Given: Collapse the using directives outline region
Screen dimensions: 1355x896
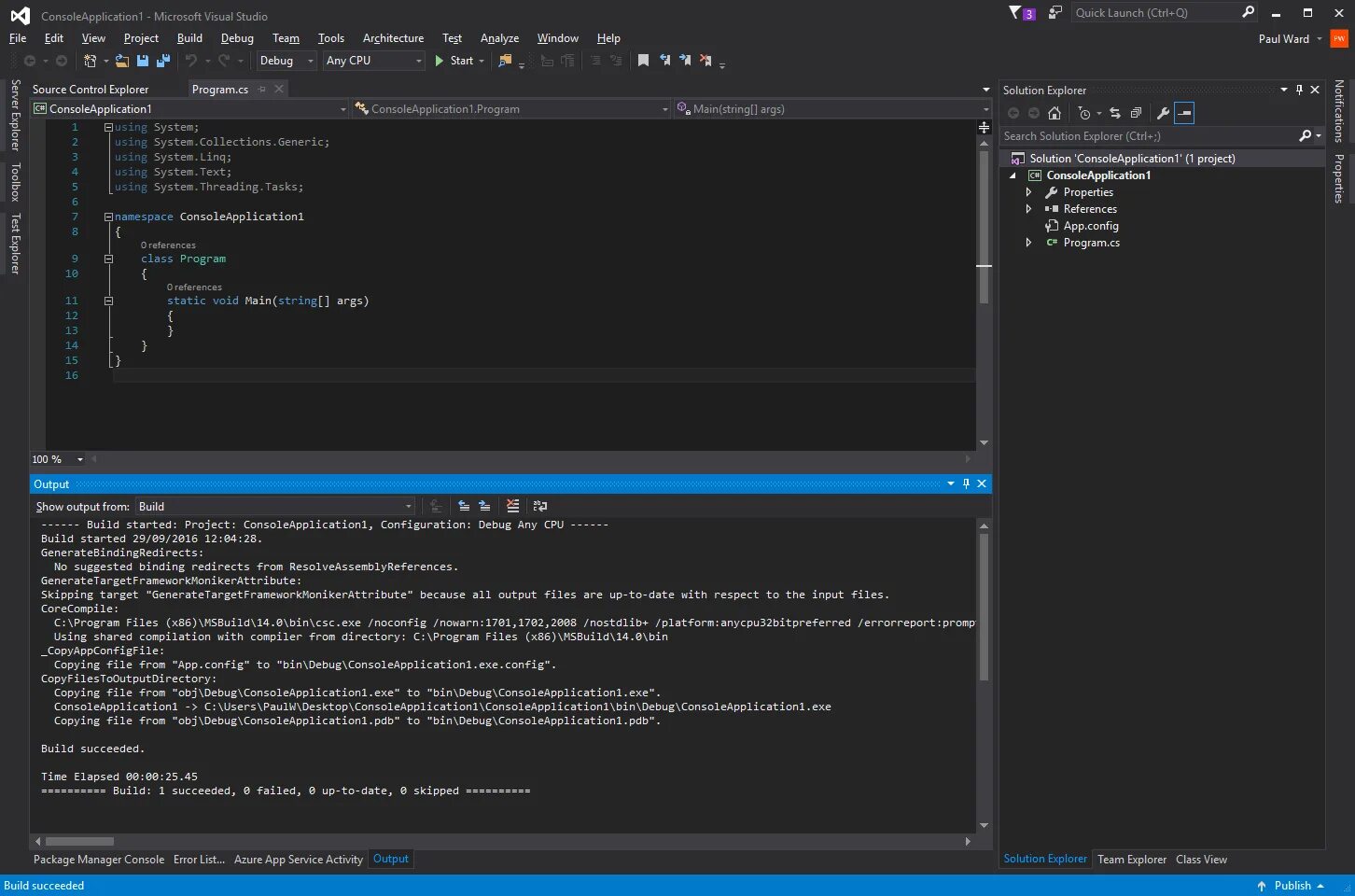Looking at the screenshot, I should click(x=108, y=127).
